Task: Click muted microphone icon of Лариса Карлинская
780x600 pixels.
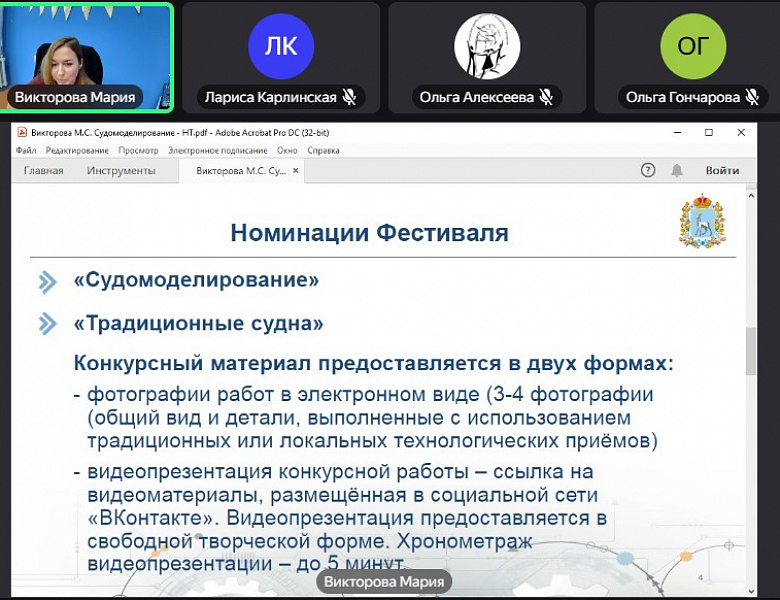Action: click(x=350, y=97)
